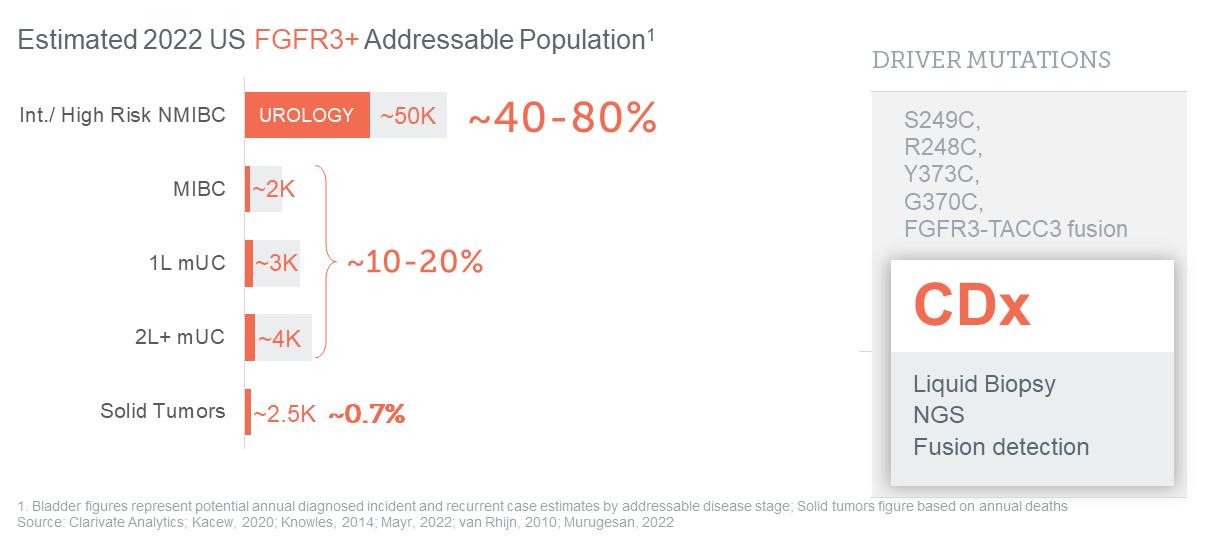Click the Liquid Biopsy item
The image size is (1213, 549).
pos(984,384)
